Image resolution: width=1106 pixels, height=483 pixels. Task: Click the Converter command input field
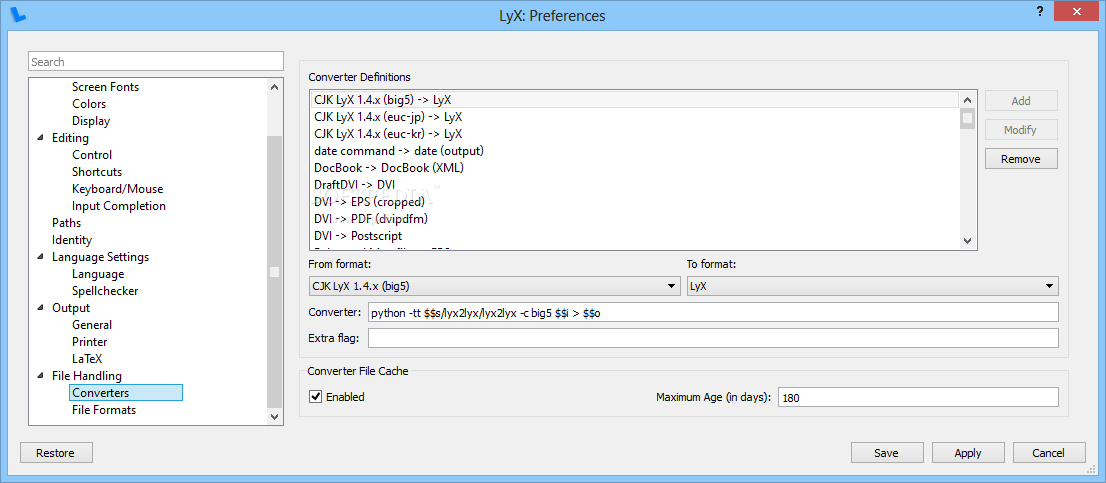coord(713,312)
